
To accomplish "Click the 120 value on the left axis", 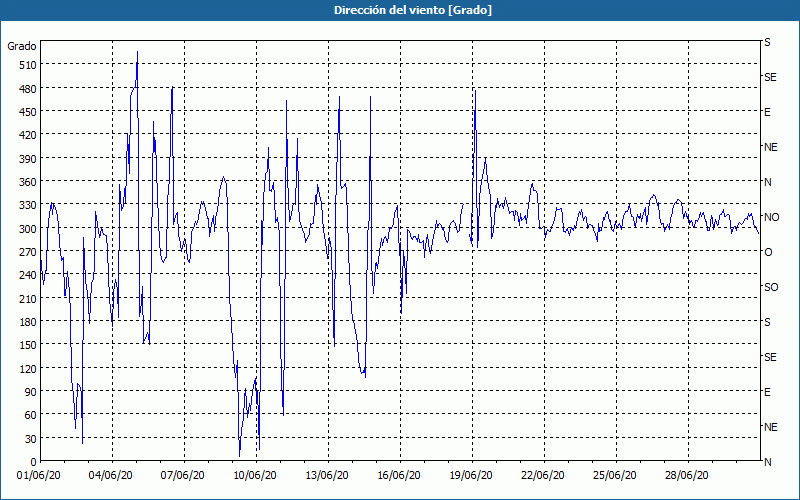I will pos(28,369).
